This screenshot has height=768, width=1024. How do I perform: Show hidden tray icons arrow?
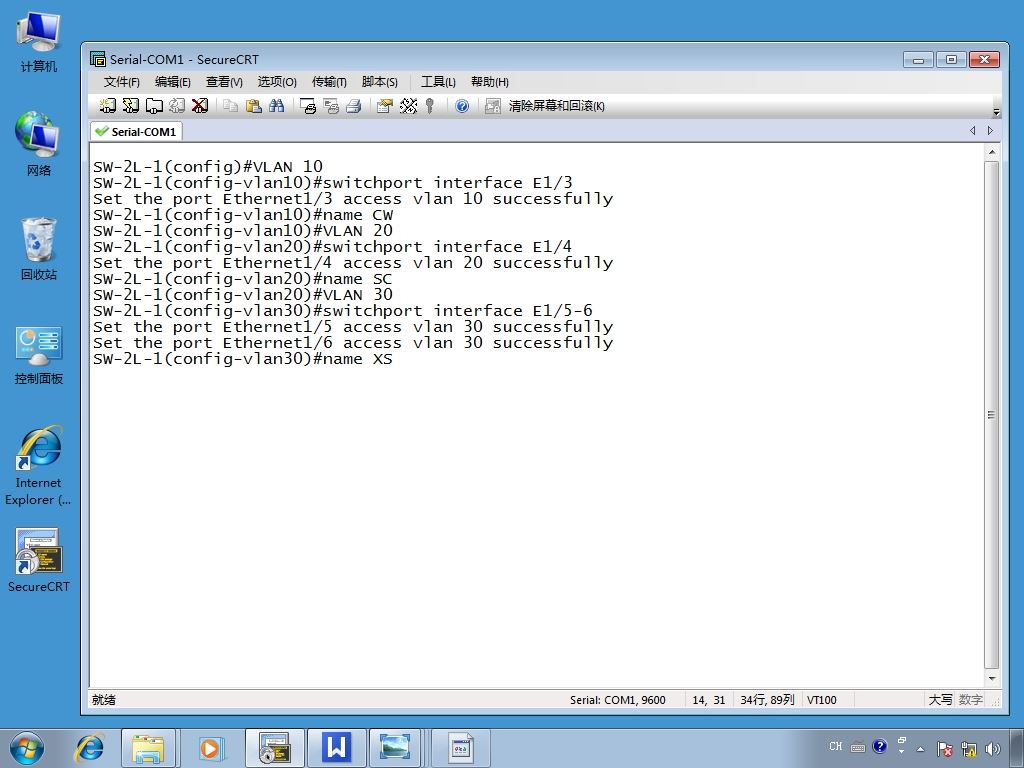(x=920, y=749)
